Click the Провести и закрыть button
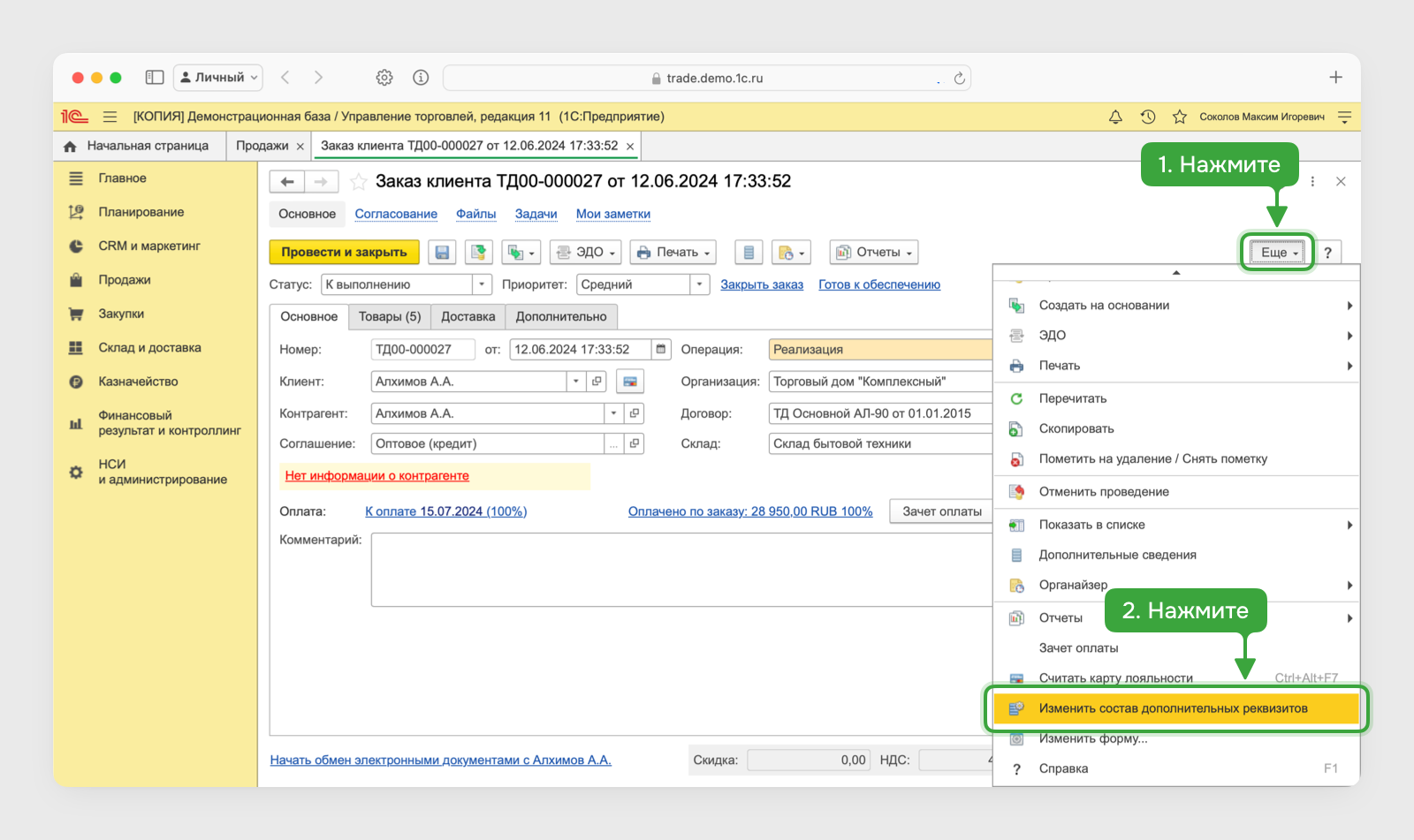This screenshot has height=840, width=1414. click(x=345, y=253)
